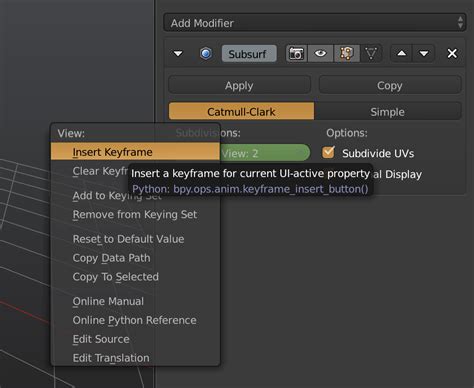This screenshot has width=474, height=388.
Task: Enable the on-cage triangle icon for modifier
Action: pyautogui.click(x=371, y=53)
